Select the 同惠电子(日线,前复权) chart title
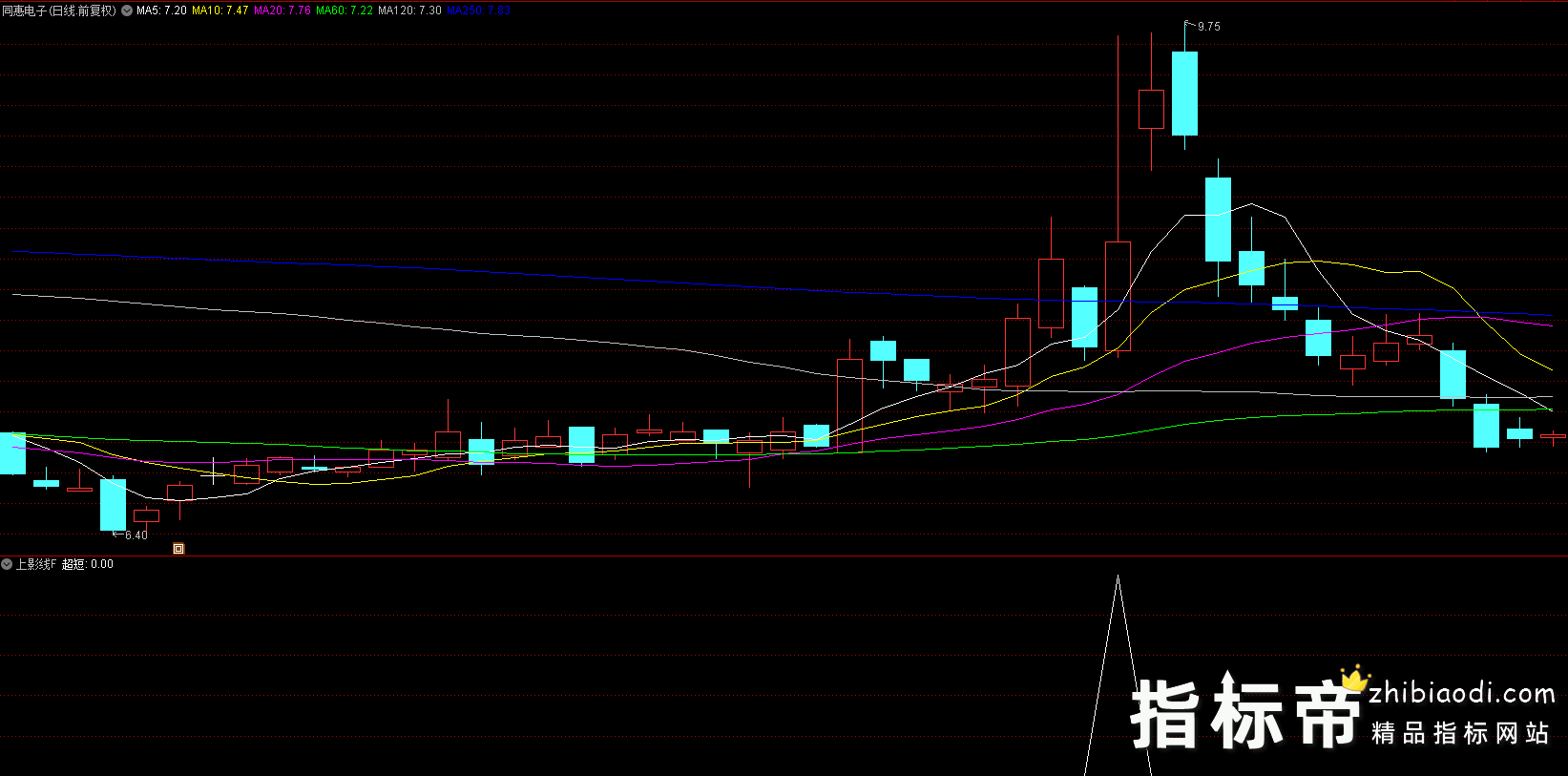Image resolution: width=1568 pixels, height=776 pixels. click(x=59, y=10)
